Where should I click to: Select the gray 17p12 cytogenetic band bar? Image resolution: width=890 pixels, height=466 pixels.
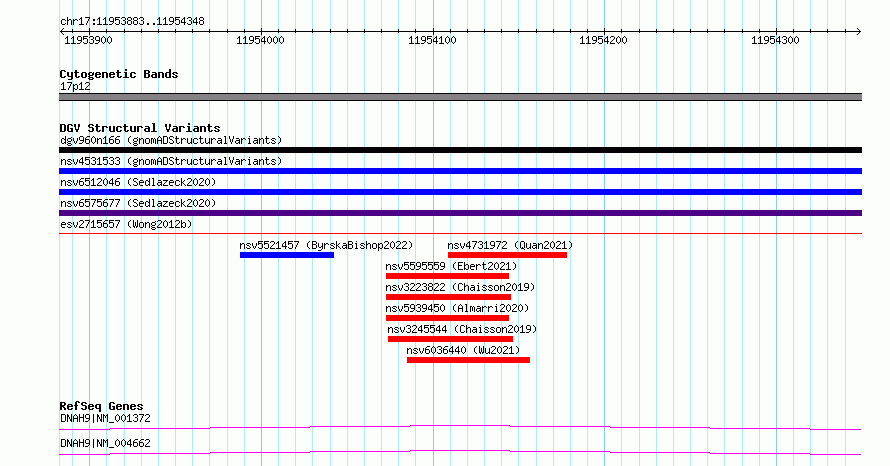(460, 97)
